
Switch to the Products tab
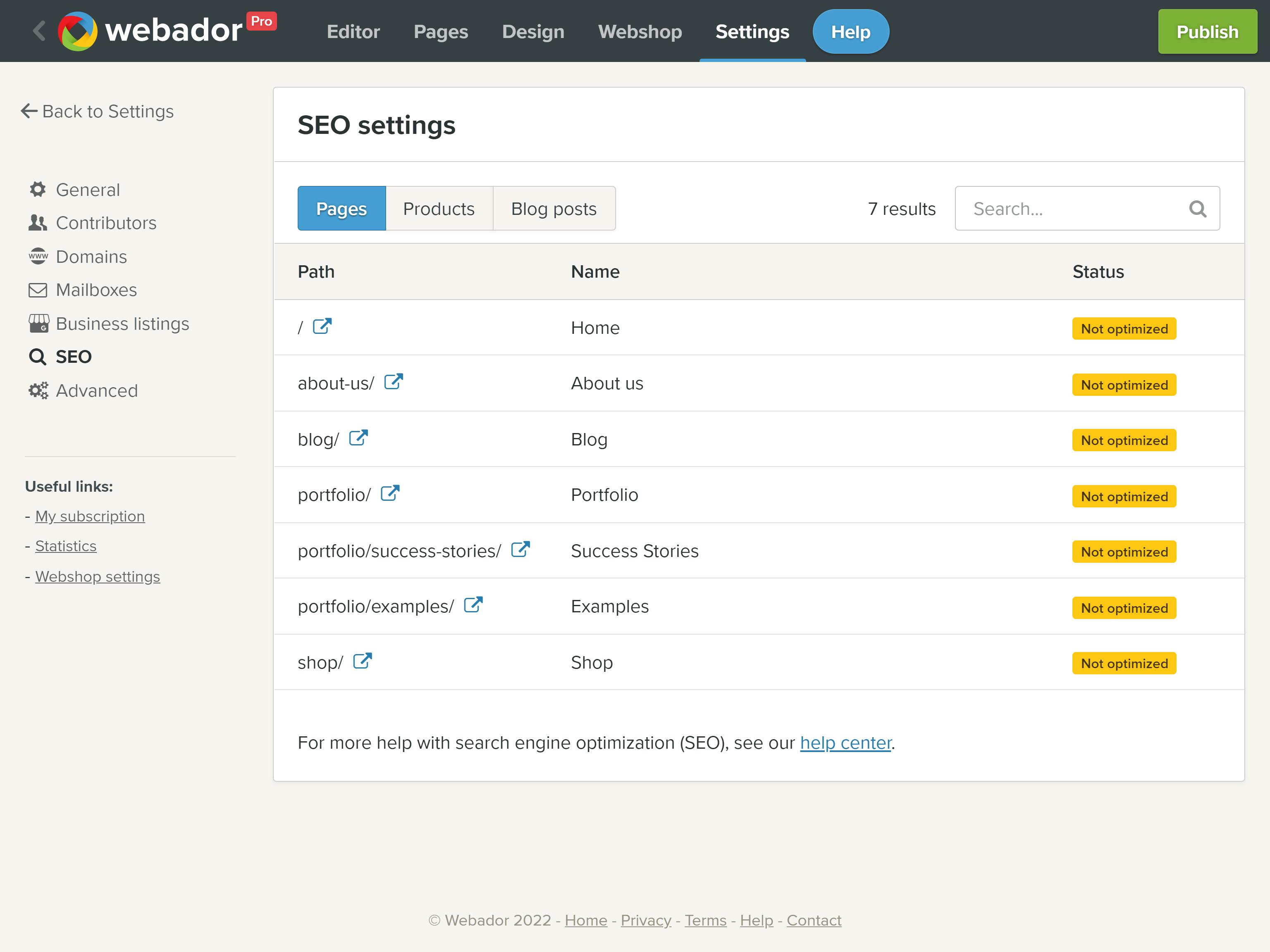pos(439,208)
